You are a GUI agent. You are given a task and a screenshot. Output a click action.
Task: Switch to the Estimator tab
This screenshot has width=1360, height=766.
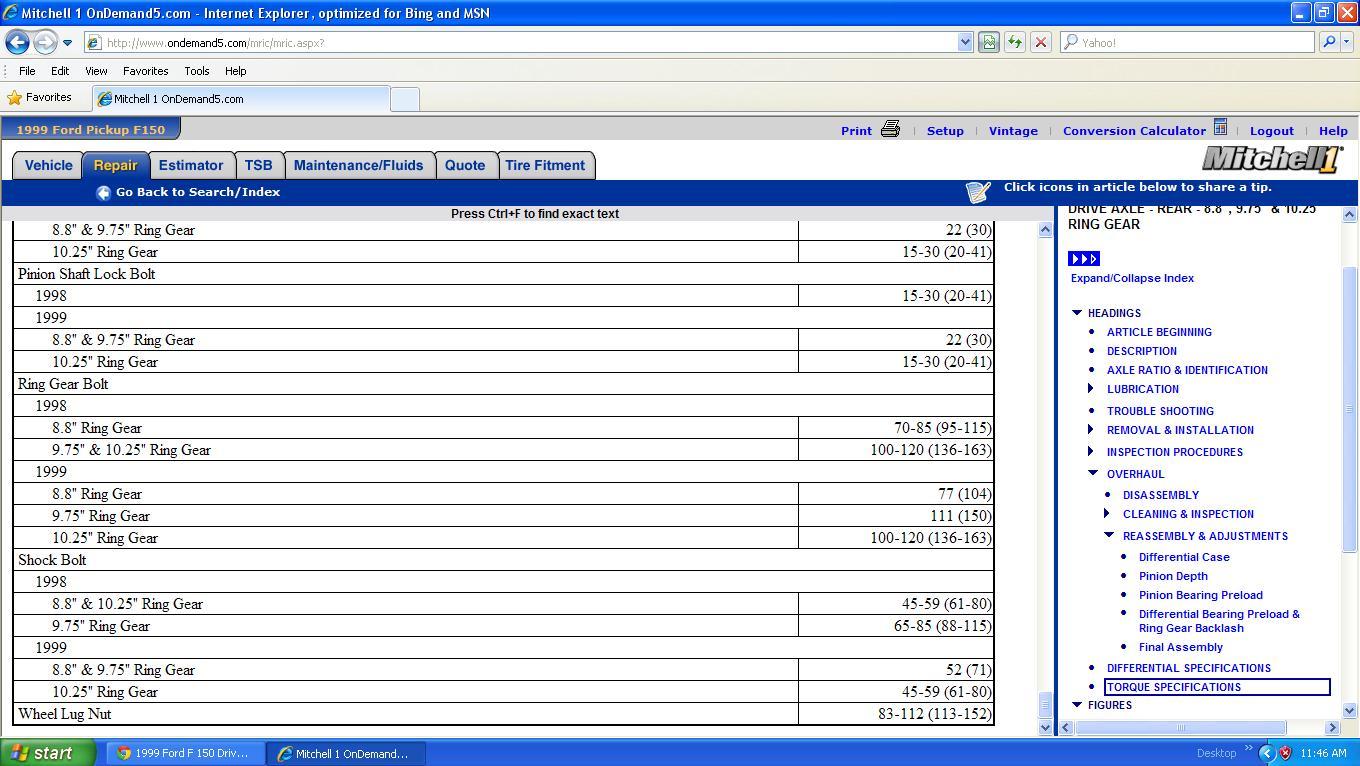pos(191,166)
